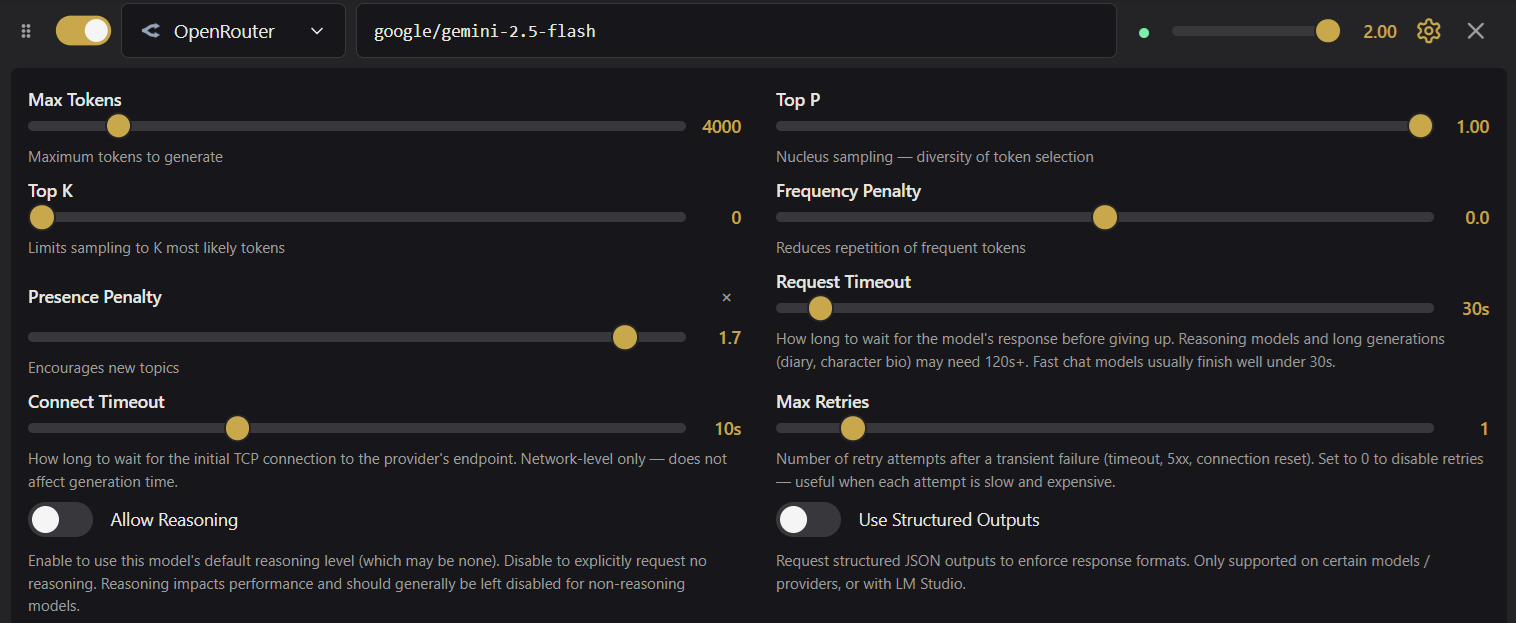Click the Top K slider handle
1516x623 pixels.
pyautogui.click(x=42, y=217)
